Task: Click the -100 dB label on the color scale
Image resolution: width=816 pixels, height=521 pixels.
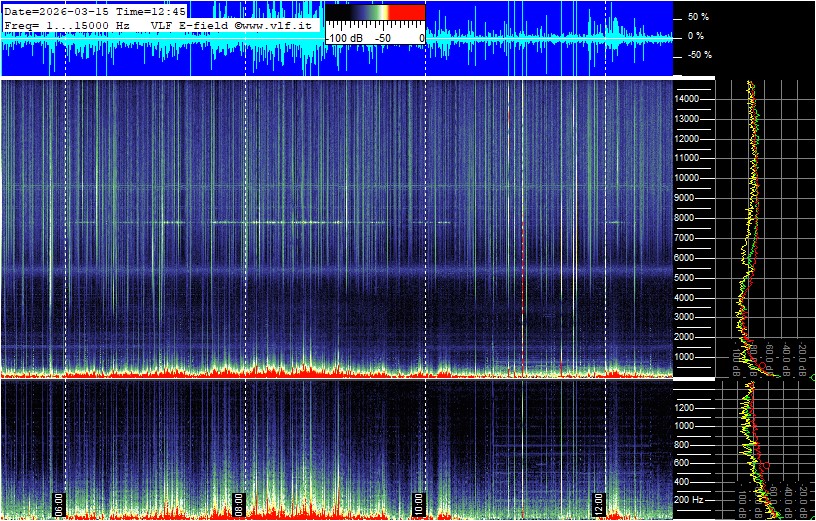Action: click(x=346, y=37)
